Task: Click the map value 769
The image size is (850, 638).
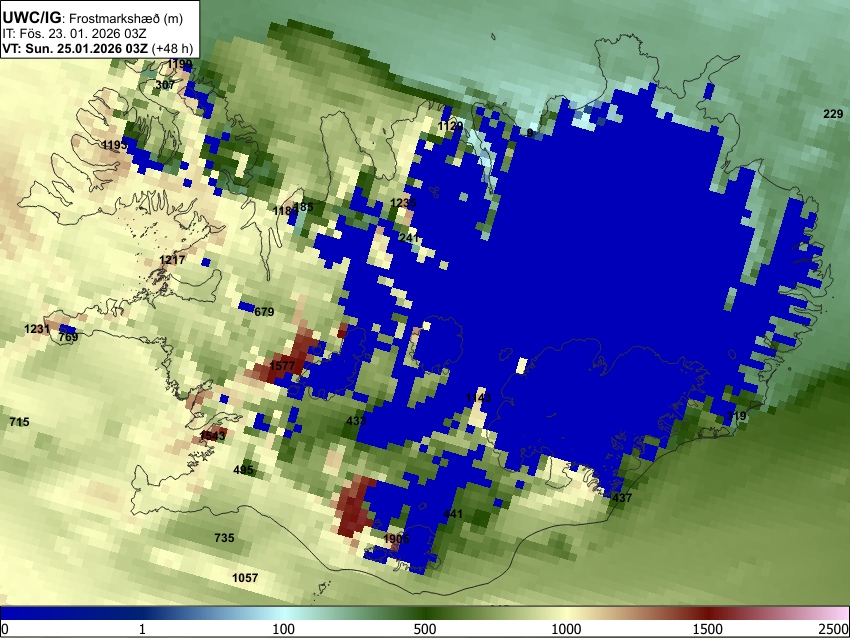Action: point(68,337)
